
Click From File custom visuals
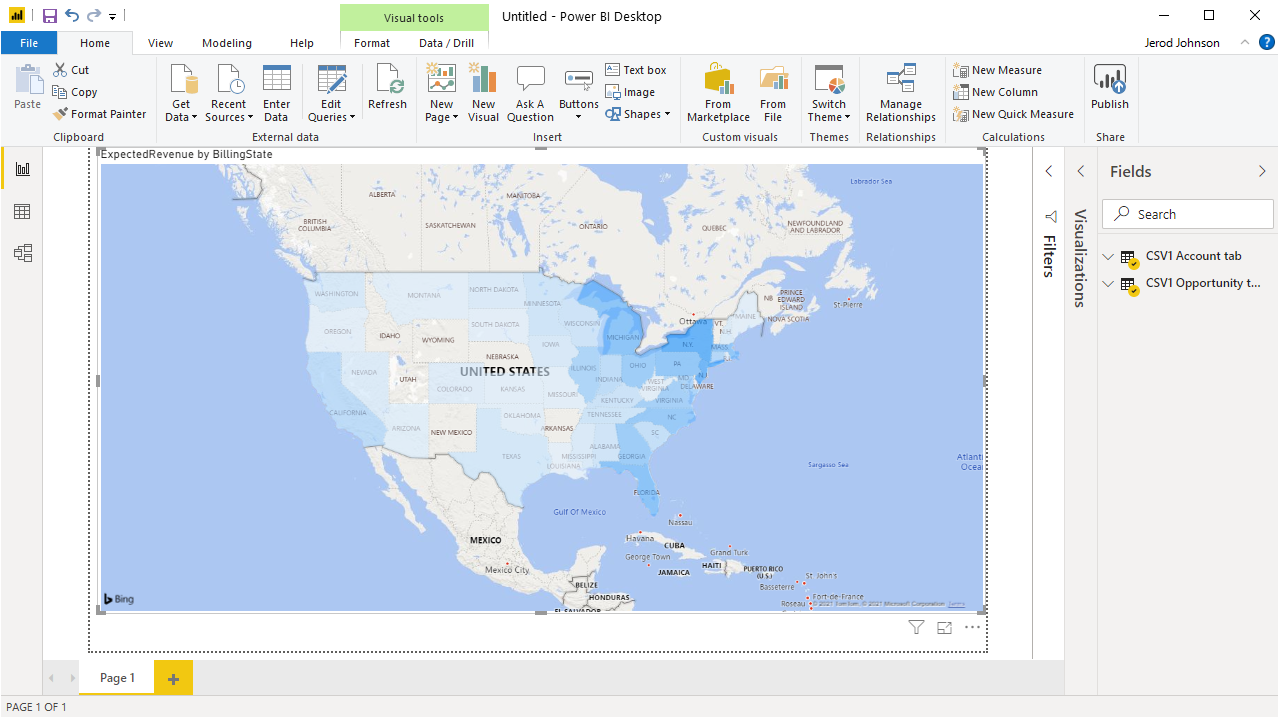coord(773,93)
